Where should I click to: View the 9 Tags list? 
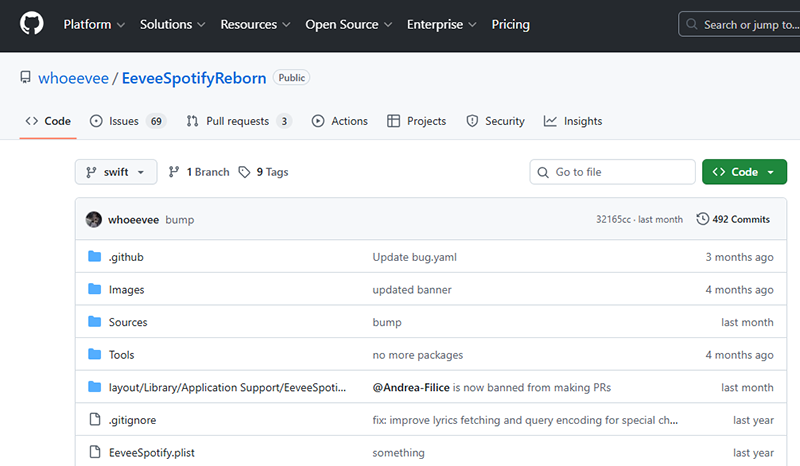264,172
